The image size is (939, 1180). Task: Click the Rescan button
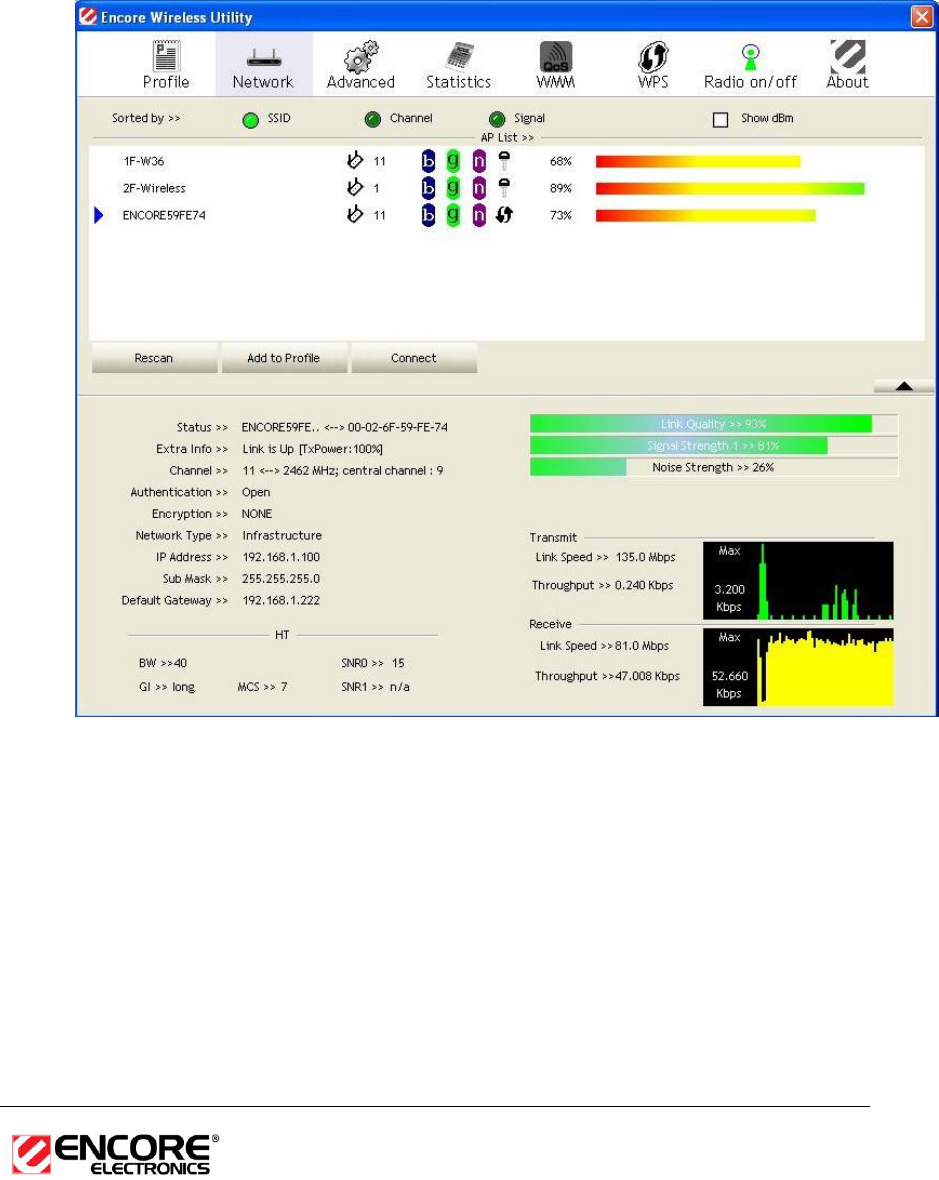(154, 358)
